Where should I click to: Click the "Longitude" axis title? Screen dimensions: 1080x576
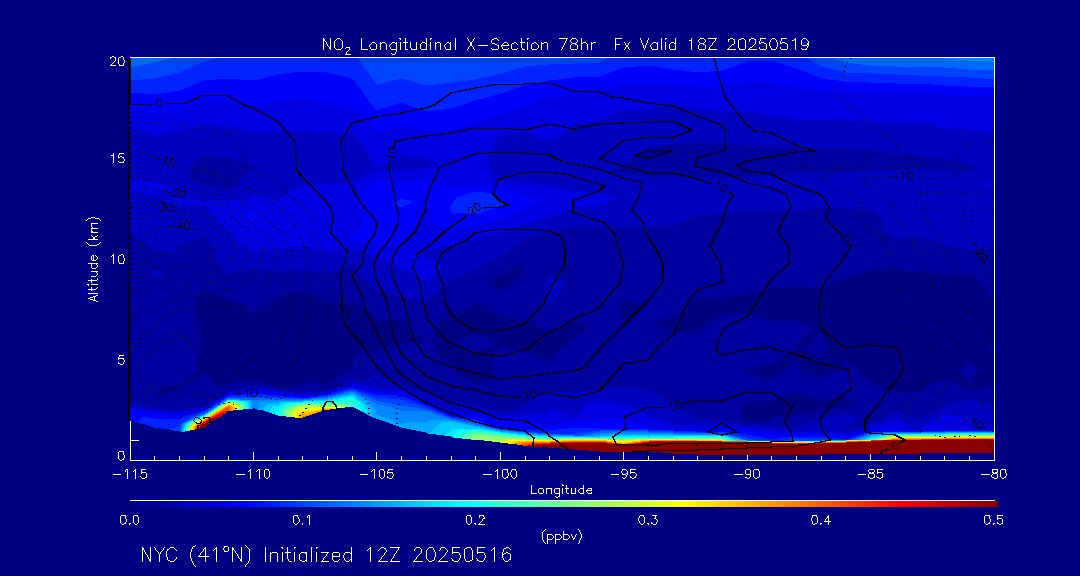click(561, 491)
